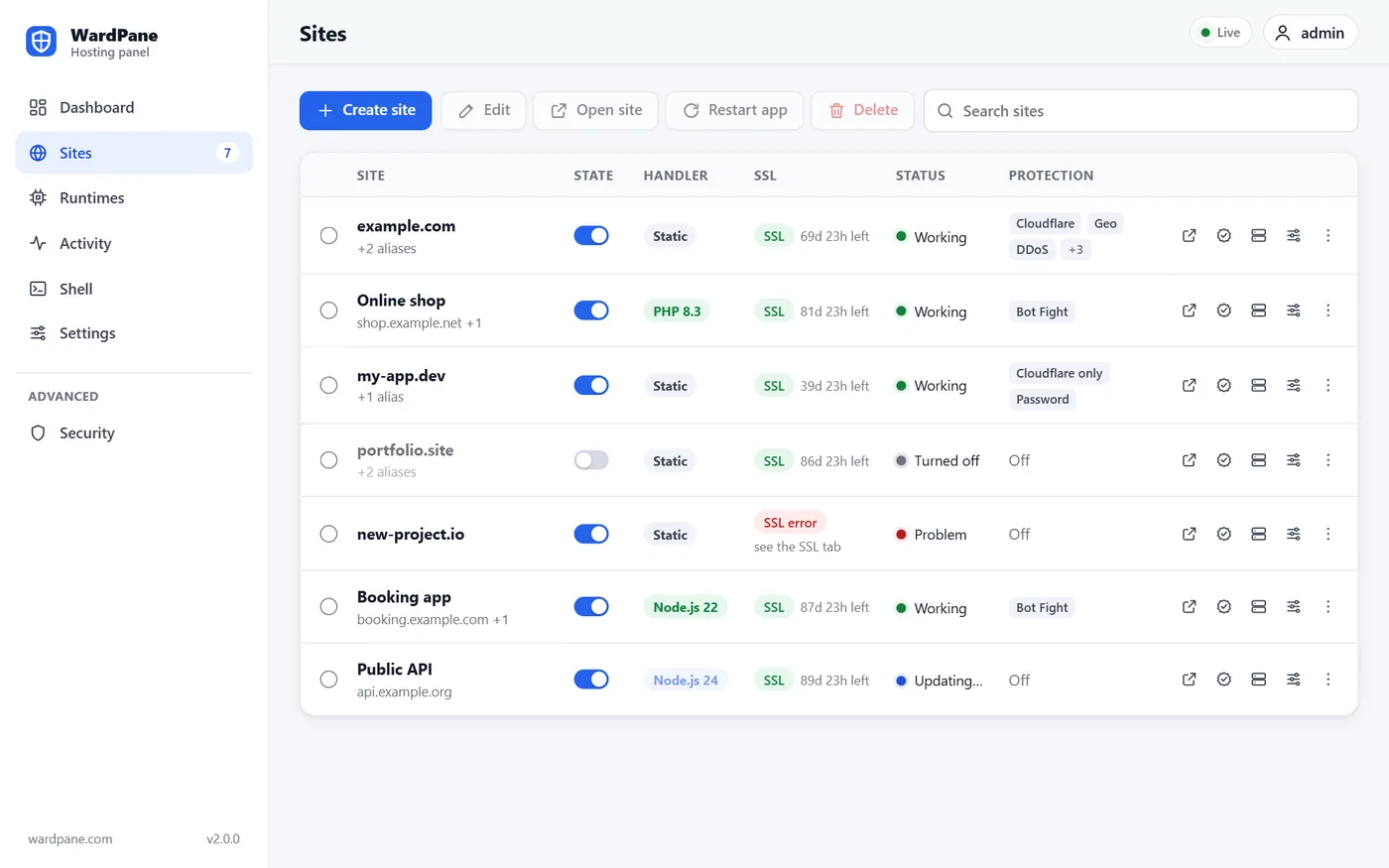Open more options menu for Public API
Viewport: 1389px width, 868px height.
[x=1327, y=680]
